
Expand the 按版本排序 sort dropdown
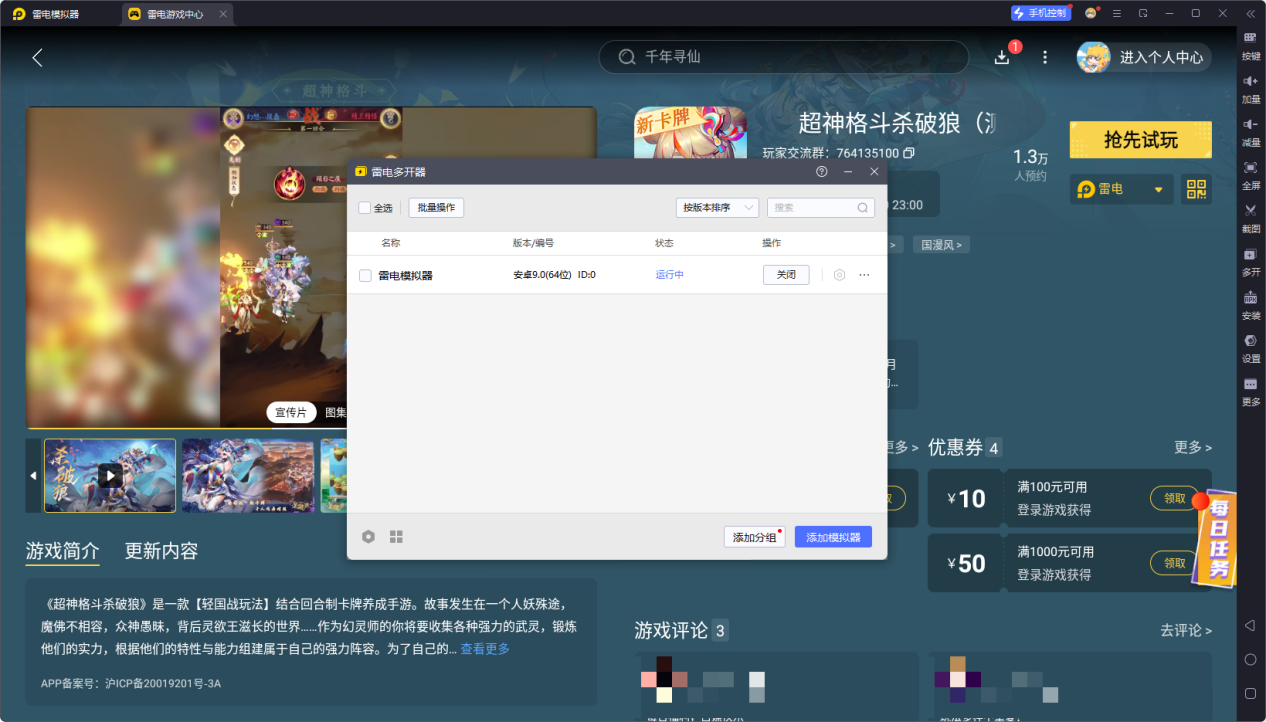(717, 208)
